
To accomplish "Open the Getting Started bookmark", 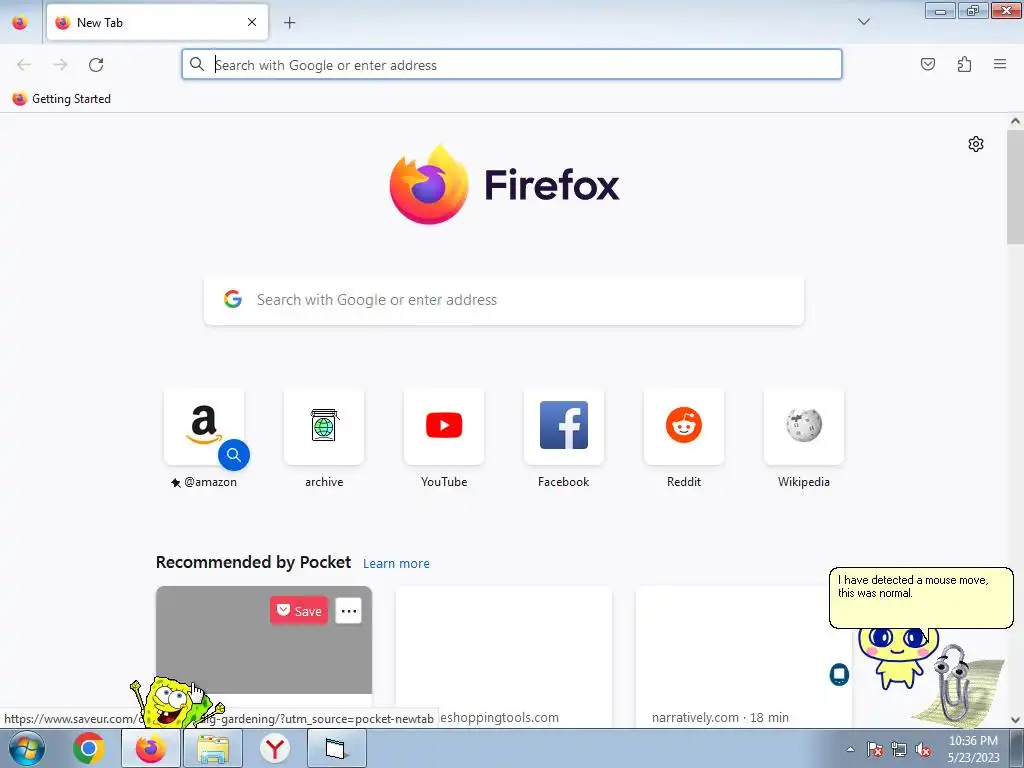I will [x=61, y=99].
